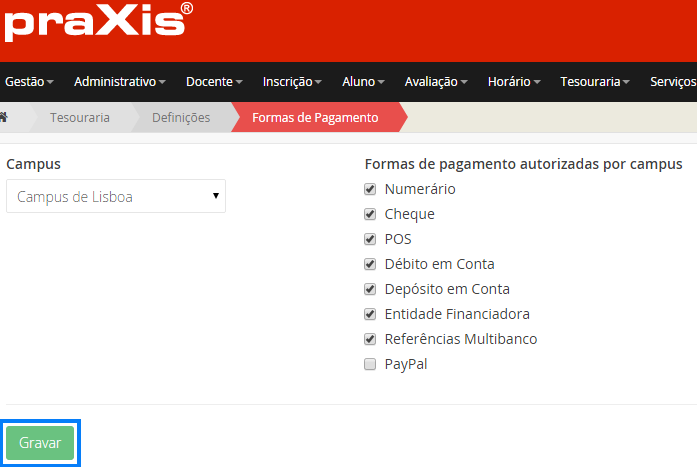Image resolution: width=697 pixels, height=467 pixels.
Task: Open the Campus de Lisboa dropdown
Action: pos(115,197)
